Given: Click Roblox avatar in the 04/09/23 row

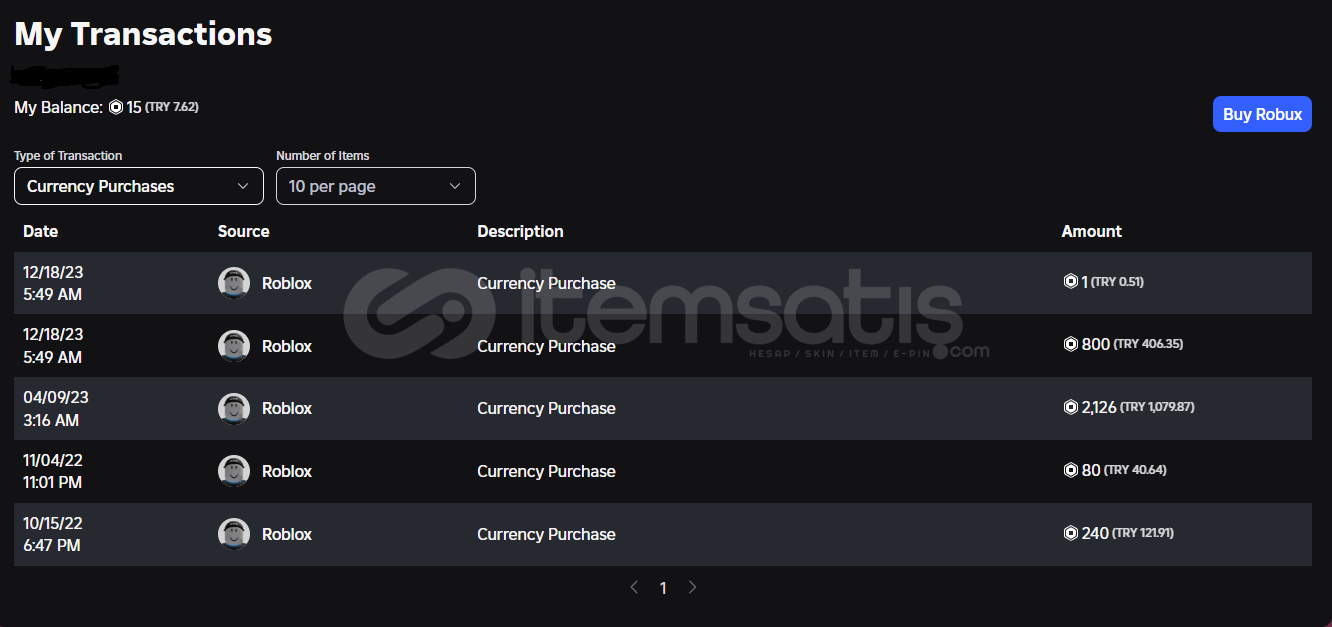Looking at the screenshot, I should (234, 408).
